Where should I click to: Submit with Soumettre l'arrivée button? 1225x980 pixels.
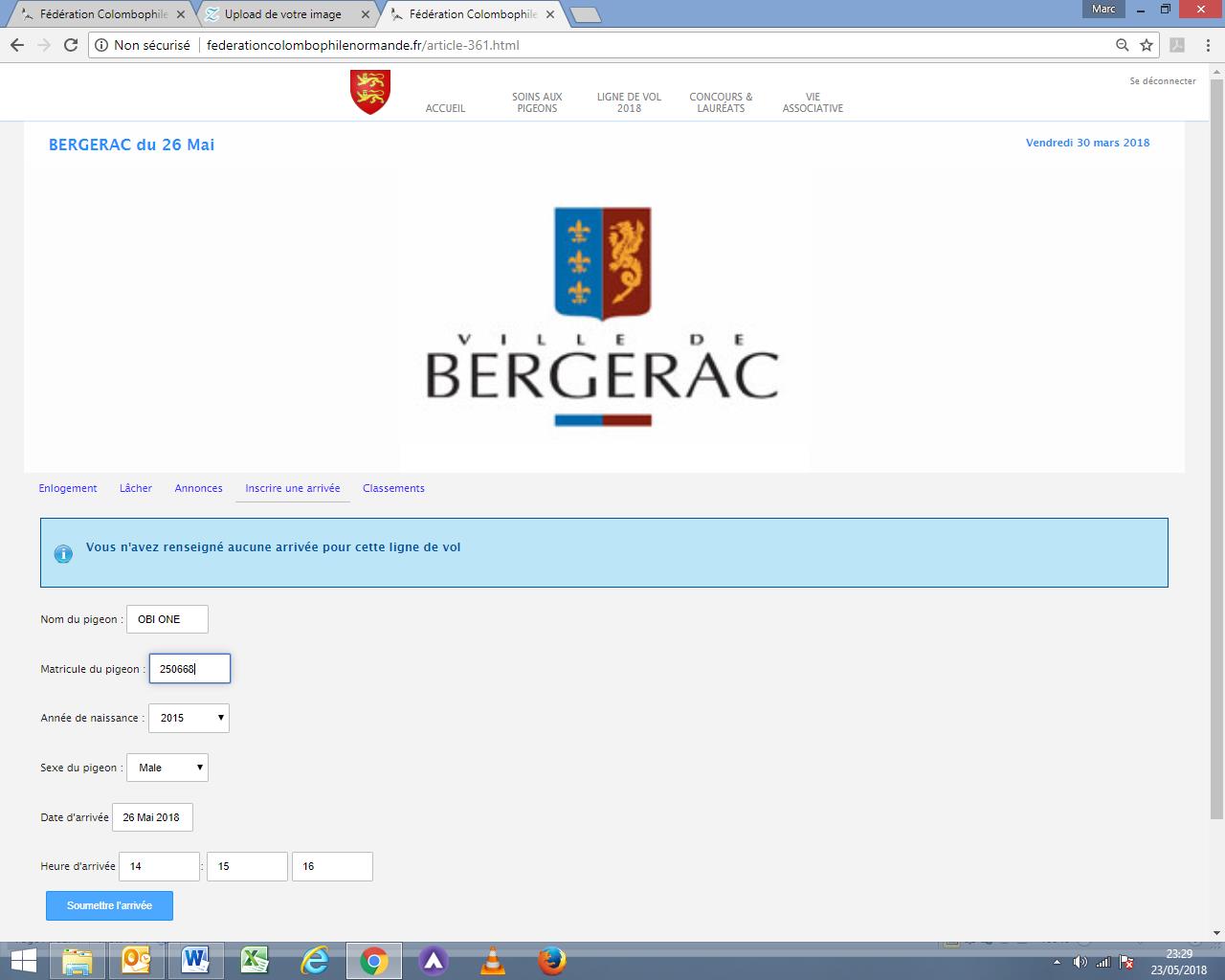109,905
